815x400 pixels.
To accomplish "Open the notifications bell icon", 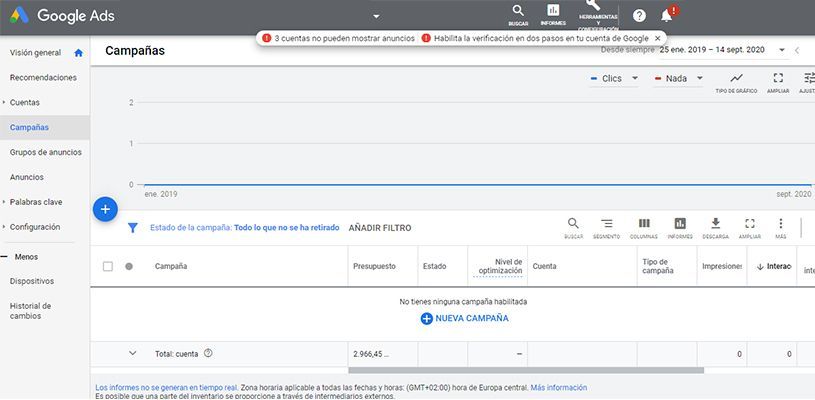I will (x=666, y=16).
